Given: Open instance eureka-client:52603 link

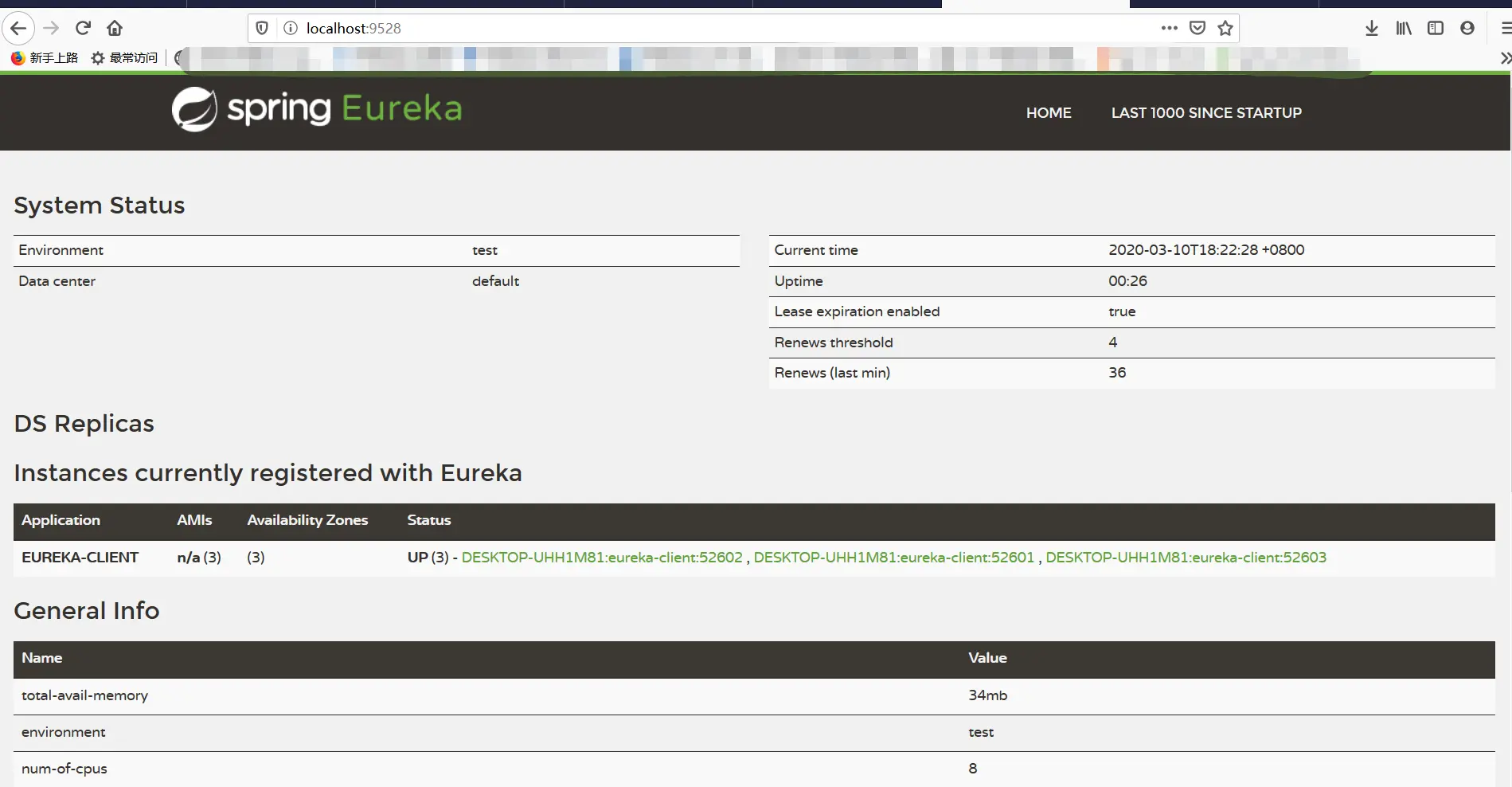Looking at the screenshot, I should pyautogui.click(x=1186, y=558).
